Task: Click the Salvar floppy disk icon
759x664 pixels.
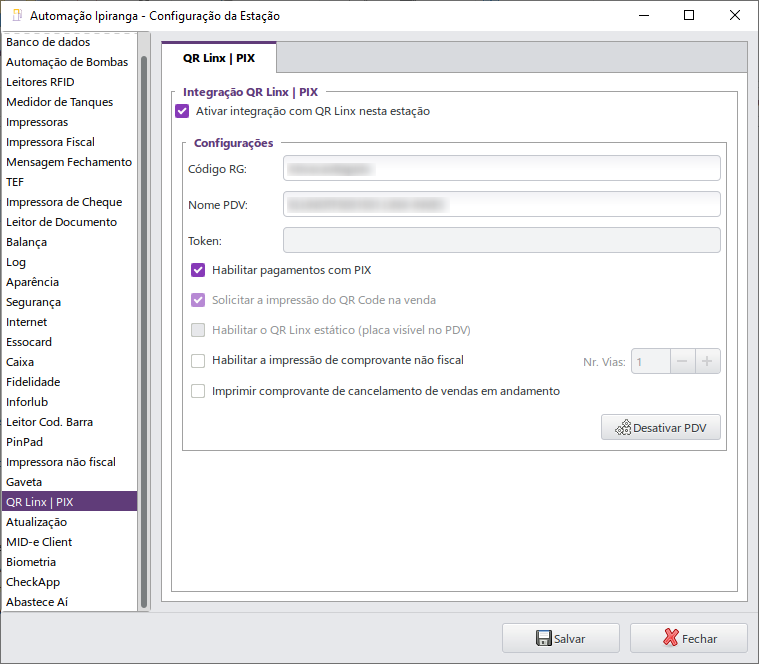Action: point(544,638)
